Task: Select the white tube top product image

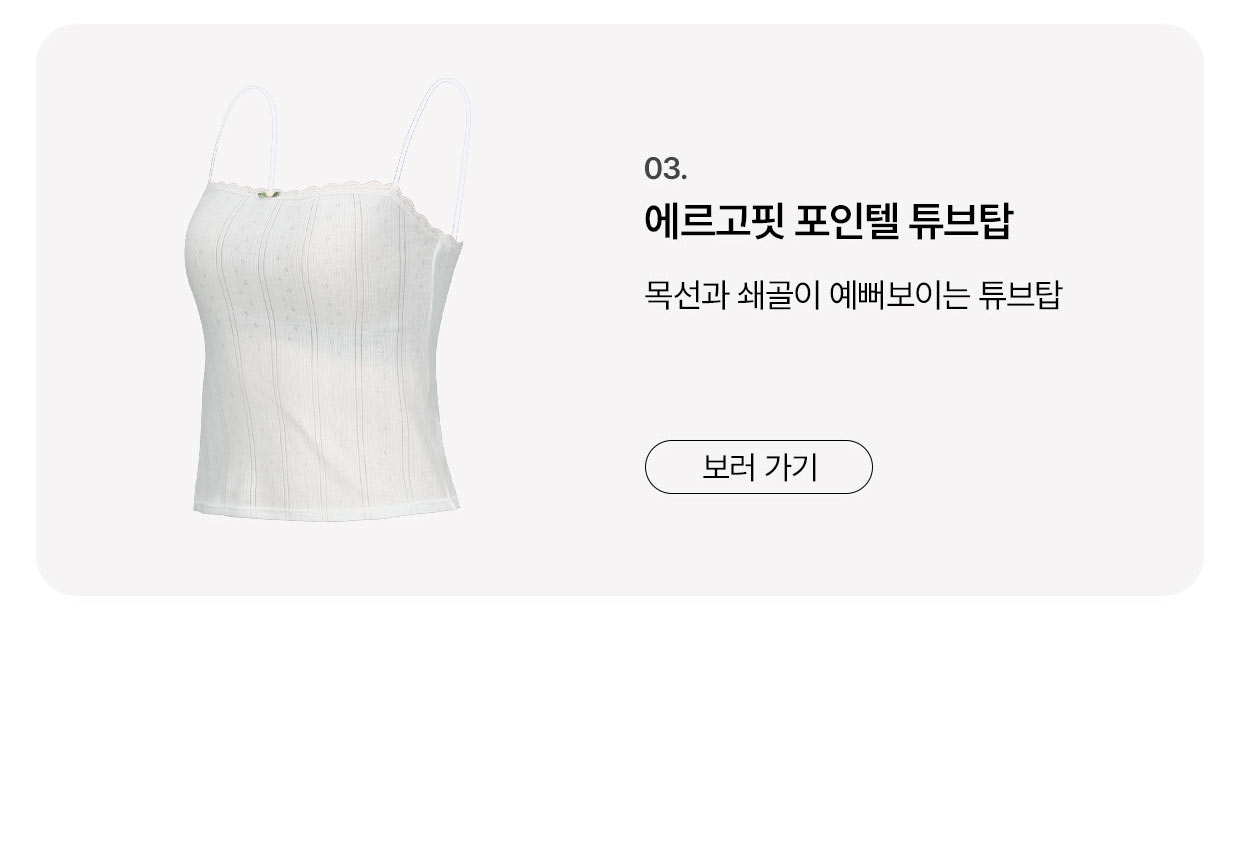Action: click(x=327, y=299)
